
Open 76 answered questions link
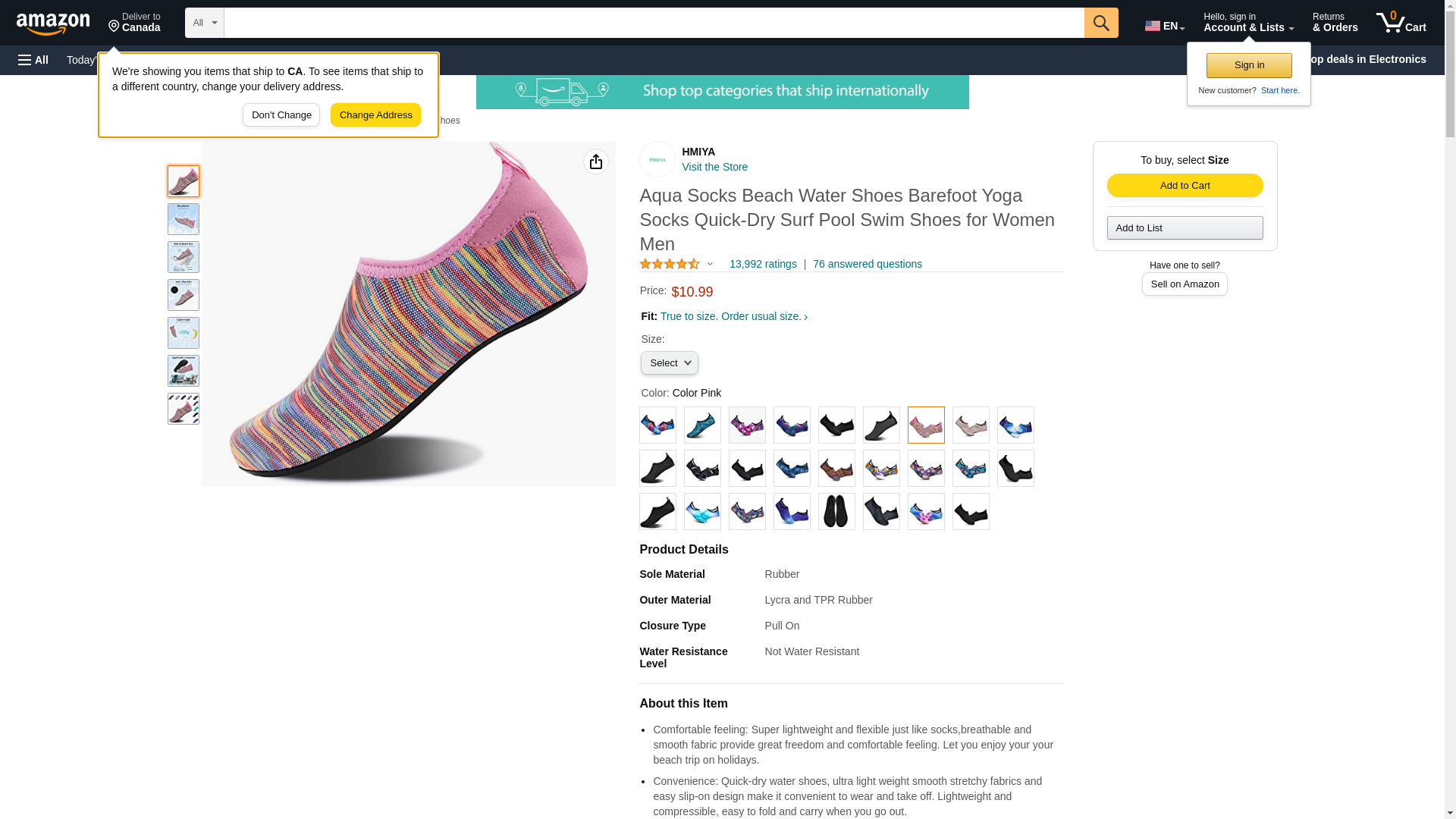(x=867, y=264)
